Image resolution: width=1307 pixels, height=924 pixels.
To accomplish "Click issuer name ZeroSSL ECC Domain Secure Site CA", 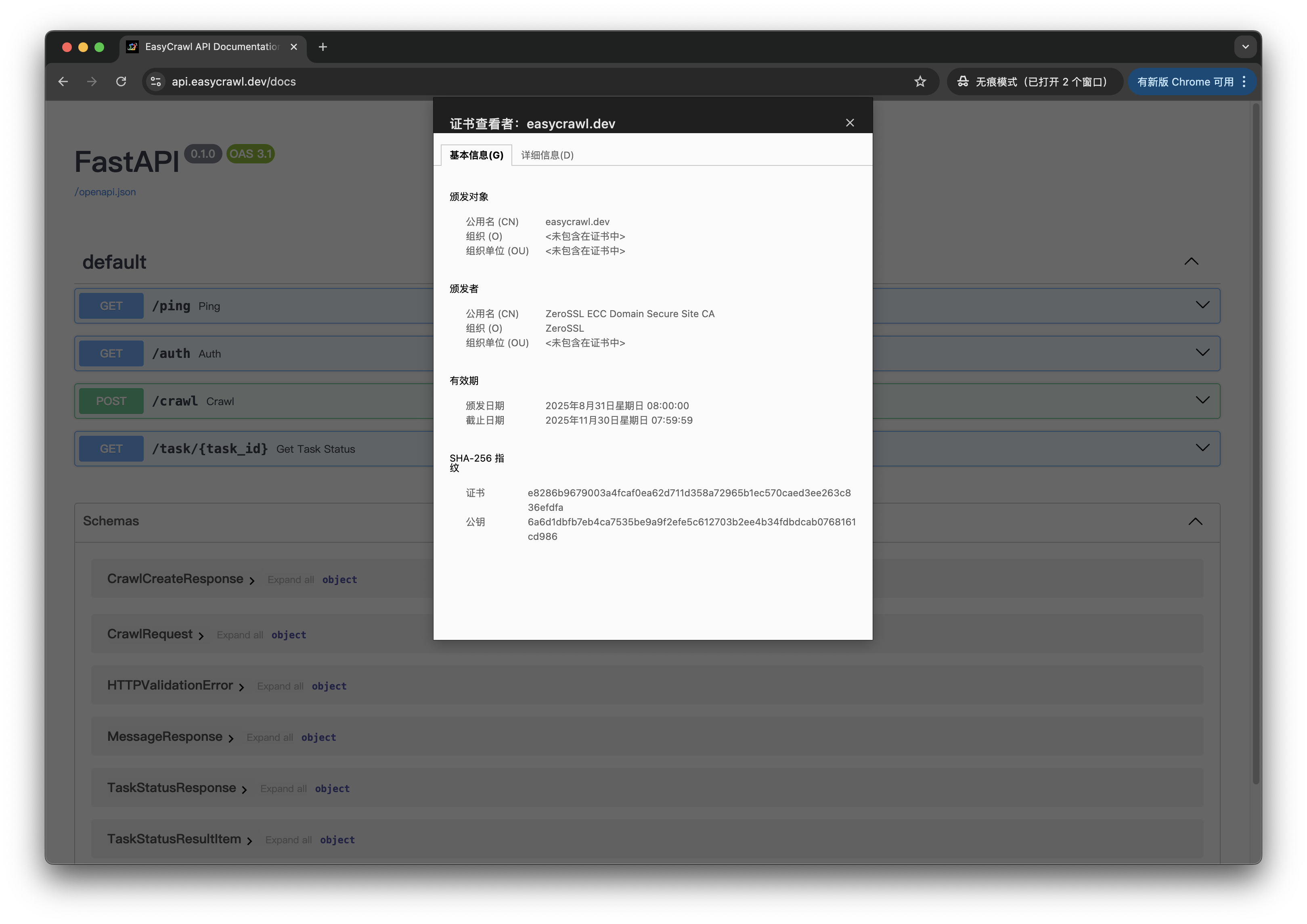I will tap(630, 314).
